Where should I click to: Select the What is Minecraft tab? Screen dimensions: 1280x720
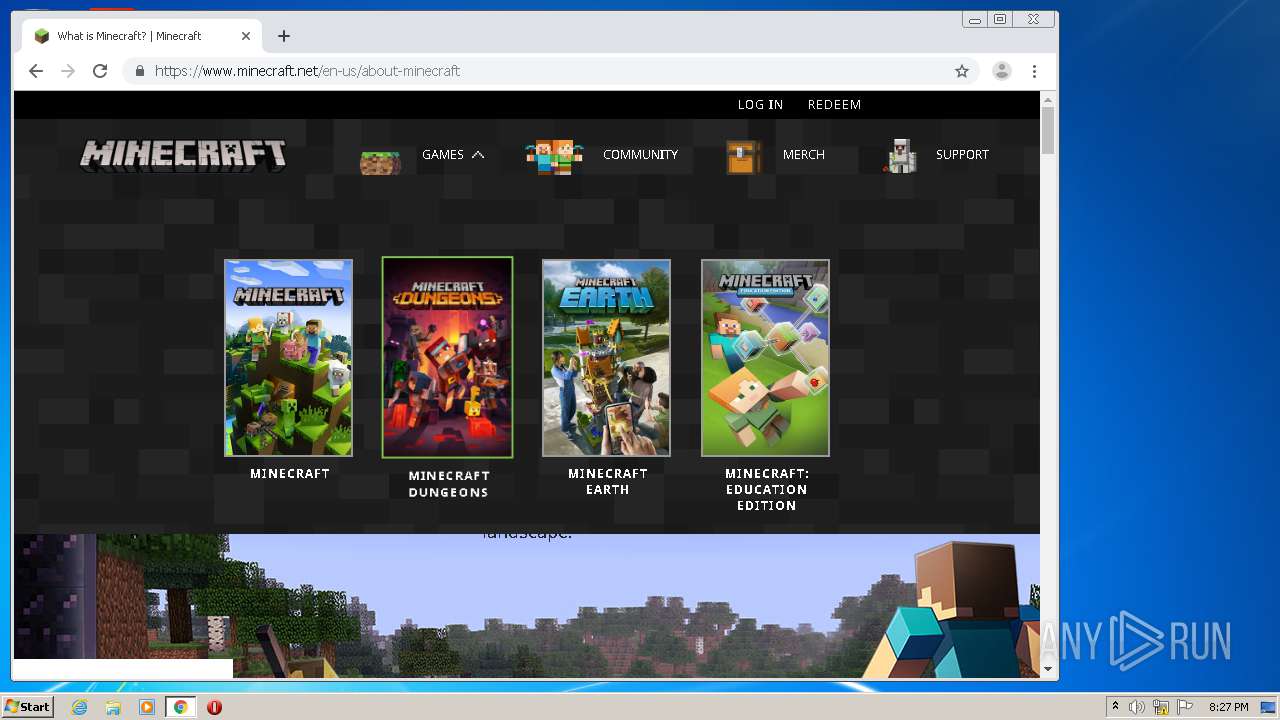click(x=141, y=36)
